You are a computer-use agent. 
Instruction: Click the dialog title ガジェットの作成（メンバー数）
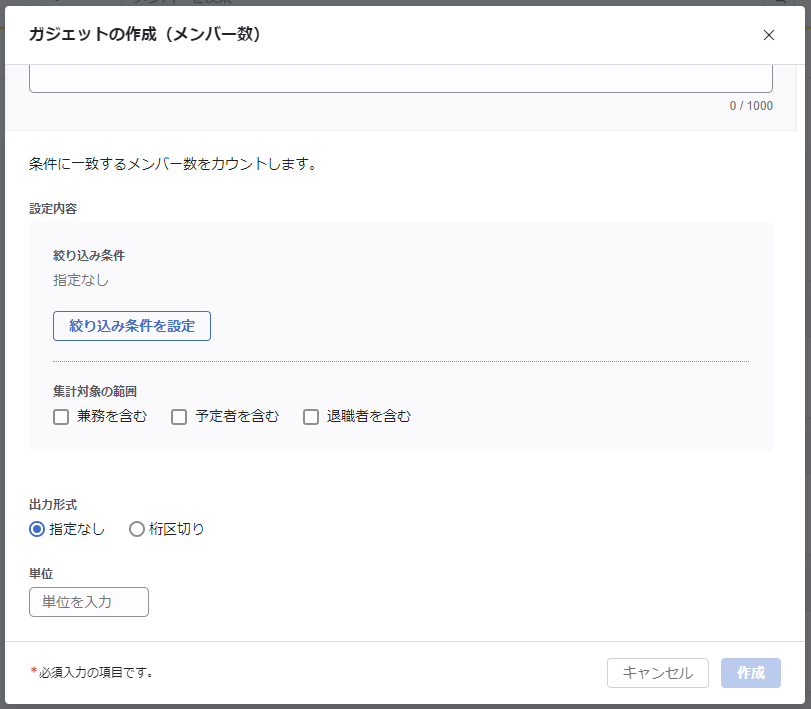145,35
